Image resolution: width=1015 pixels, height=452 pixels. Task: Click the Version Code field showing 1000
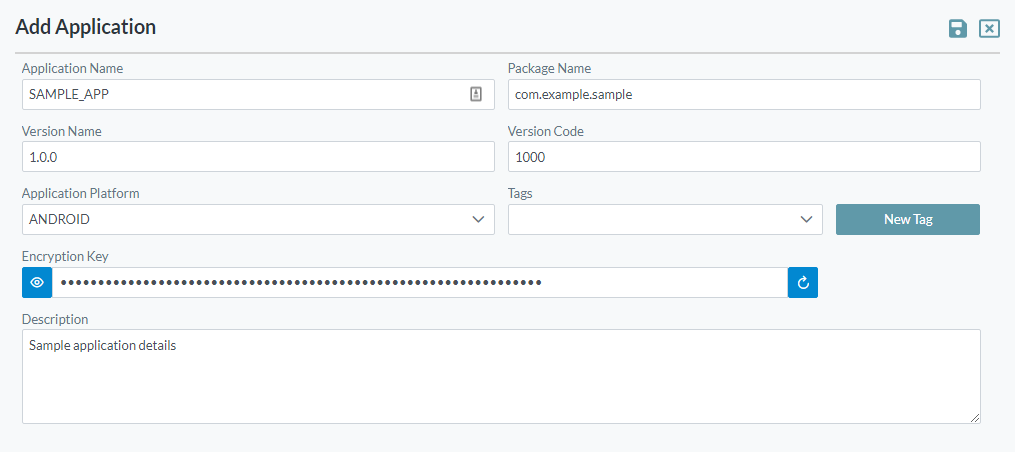[743, 157]
